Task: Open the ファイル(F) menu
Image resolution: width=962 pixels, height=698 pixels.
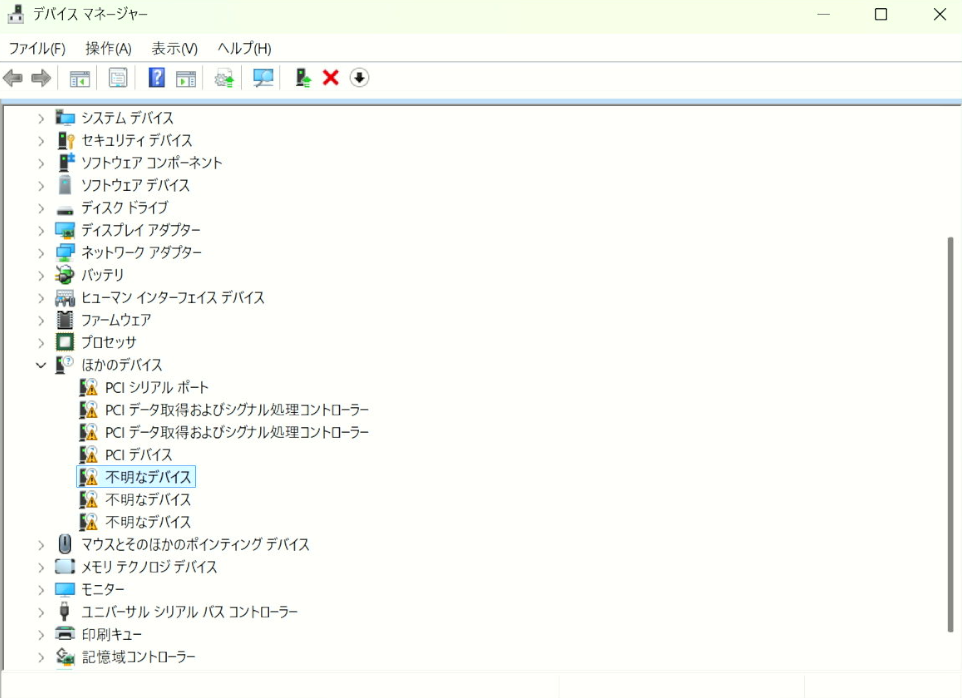Action: pos(37,48)
